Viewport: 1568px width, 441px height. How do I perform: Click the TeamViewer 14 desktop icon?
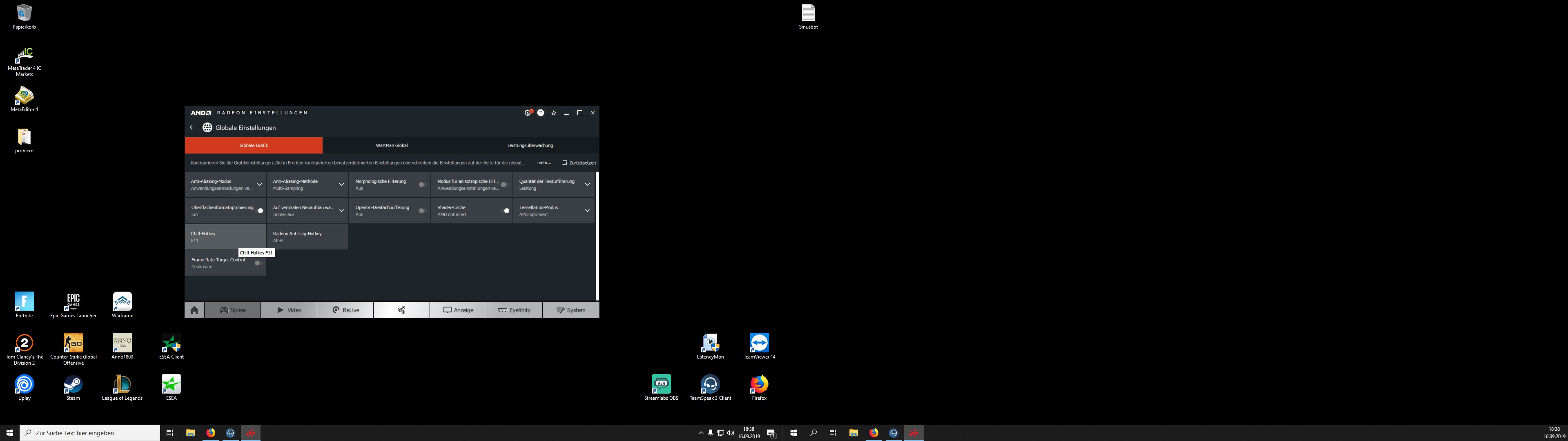point(759,343)
